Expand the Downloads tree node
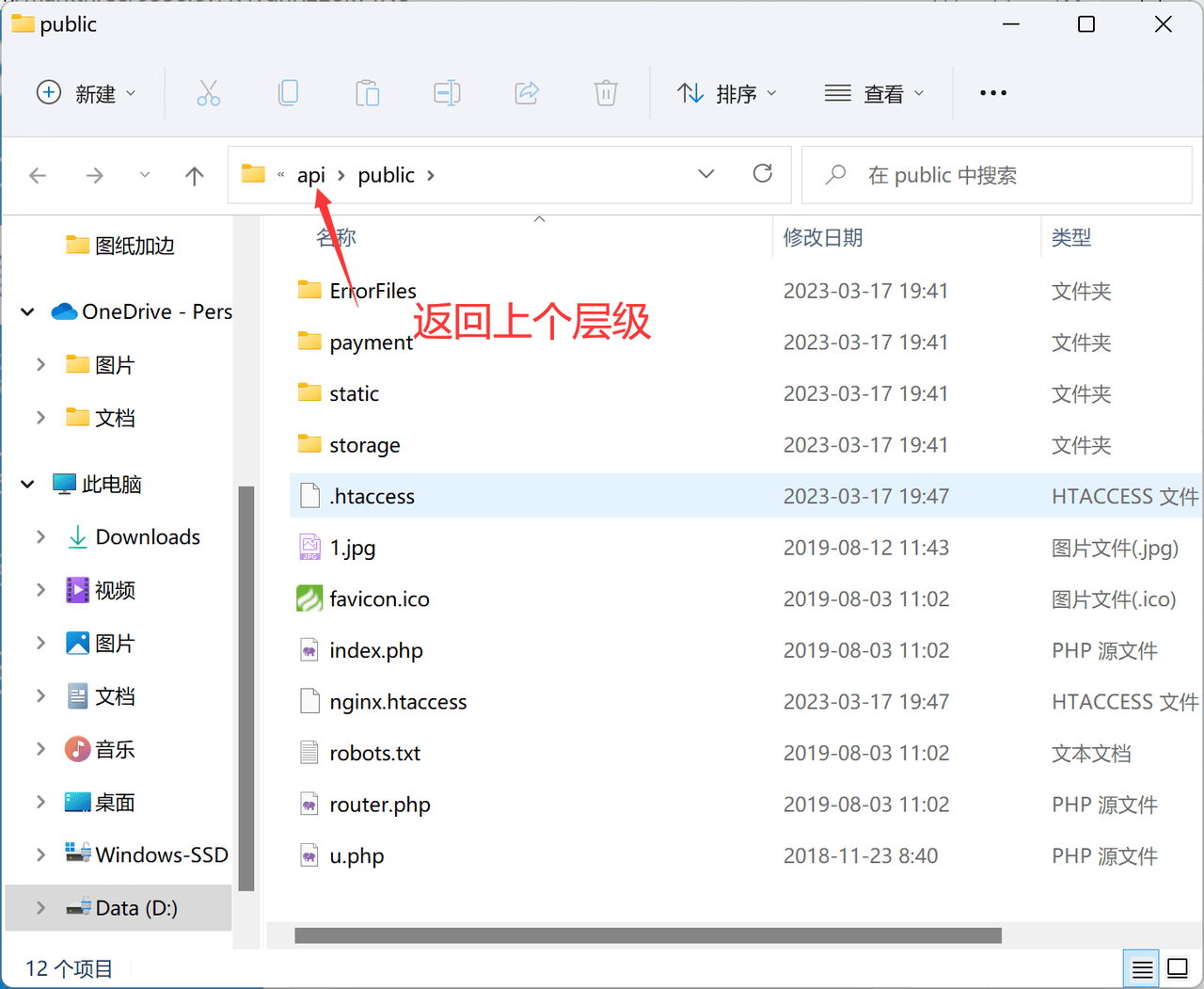The height and width of the screenshot is (989, 1204). click(x=40, y=536)
